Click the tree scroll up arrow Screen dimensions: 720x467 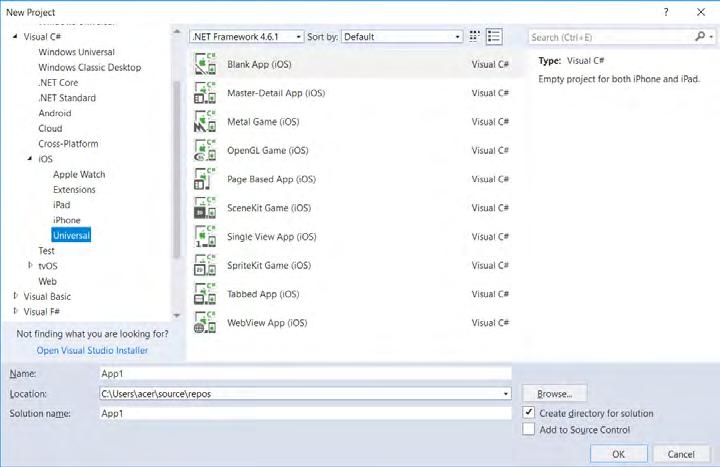[x=177, y=32]
